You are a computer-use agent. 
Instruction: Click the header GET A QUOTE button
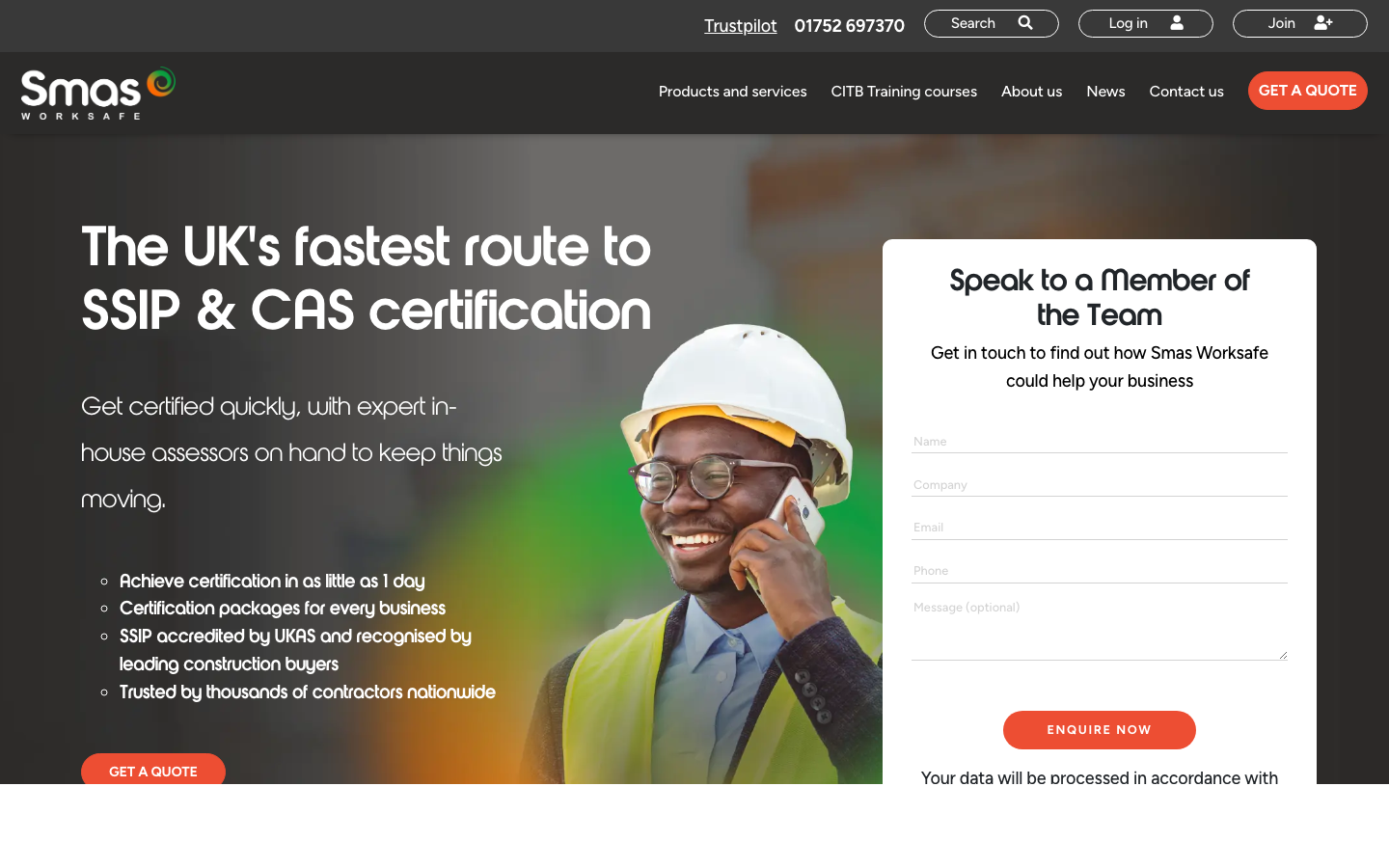(x=1307, y=90)
